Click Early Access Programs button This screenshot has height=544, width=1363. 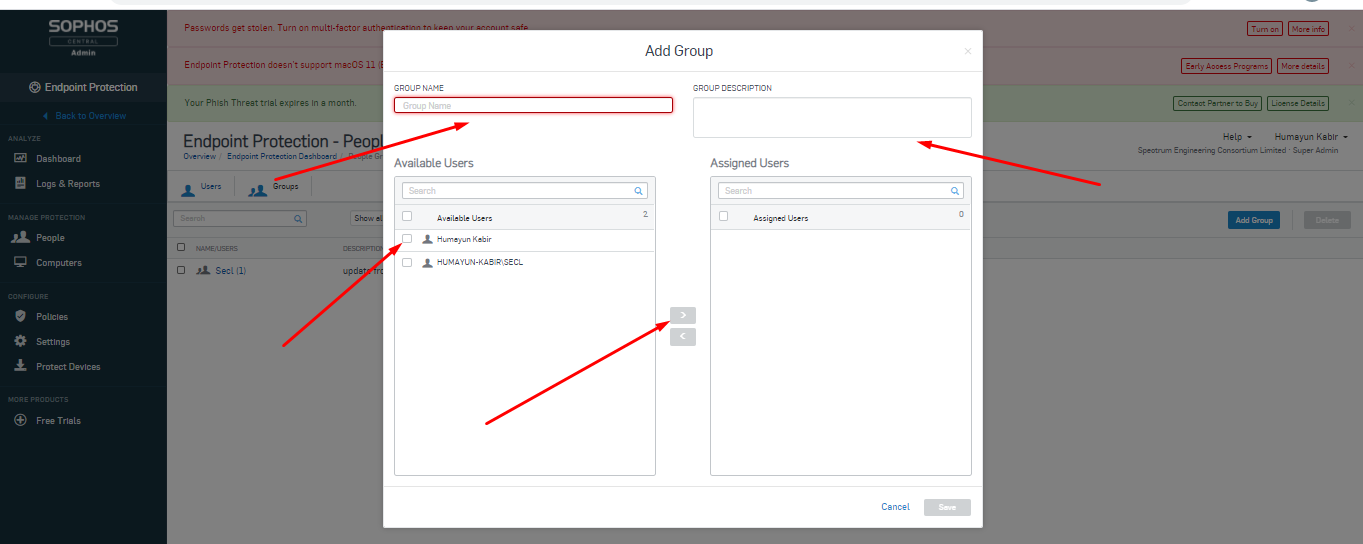tap(1226, 66)
